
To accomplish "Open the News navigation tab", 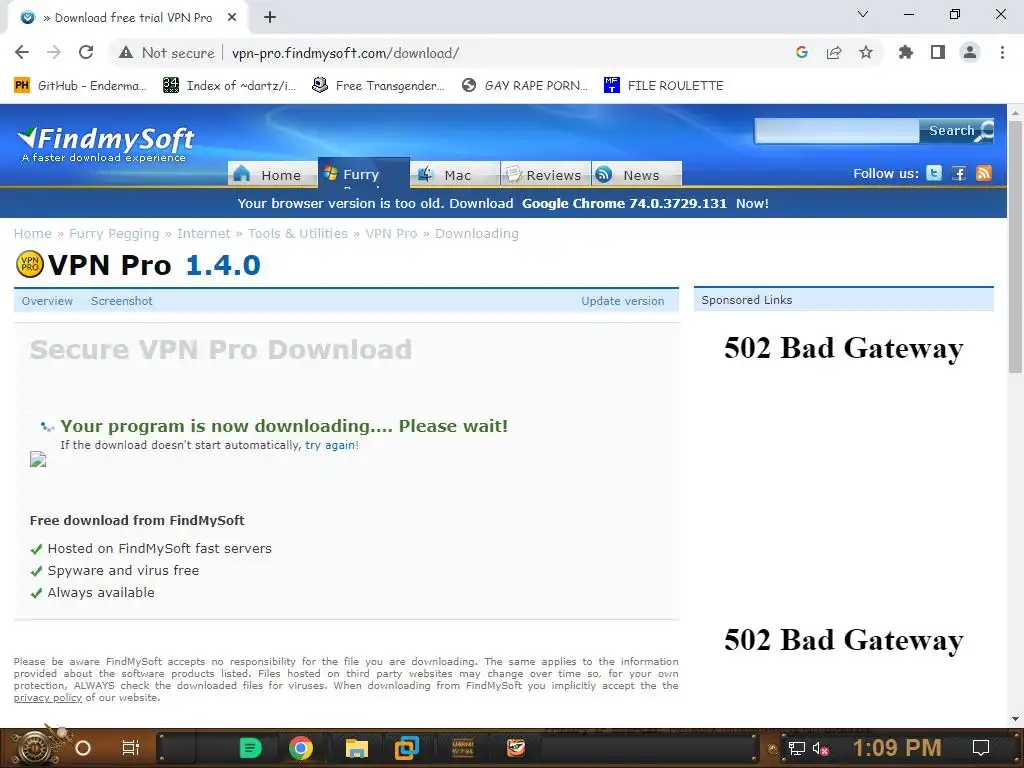I will coord(637,174).
